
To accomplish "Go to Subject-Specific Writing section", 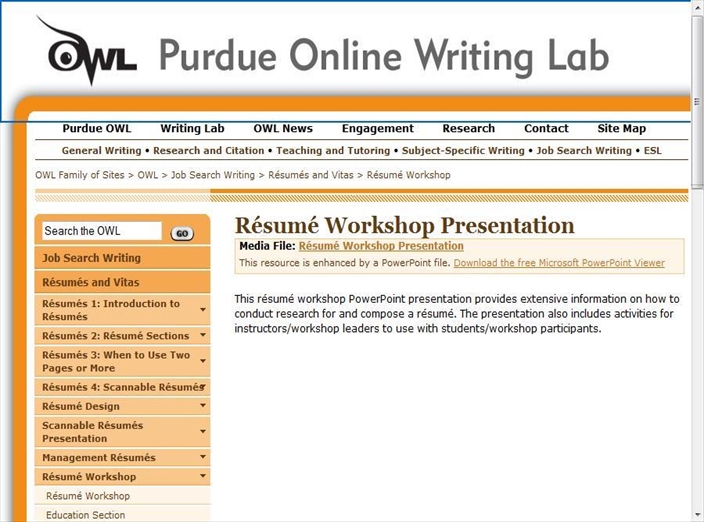I will click(x=463, y=151).
